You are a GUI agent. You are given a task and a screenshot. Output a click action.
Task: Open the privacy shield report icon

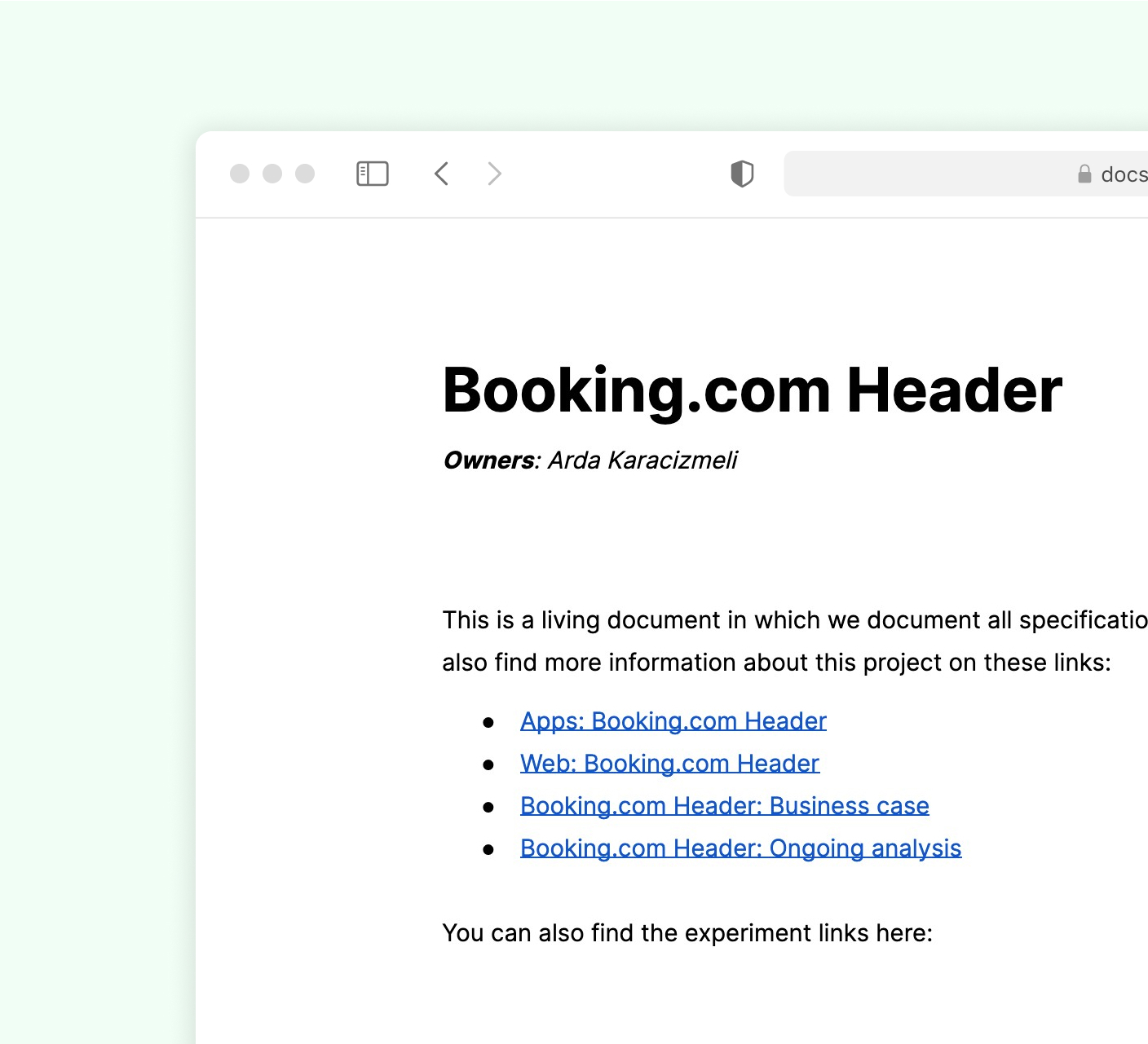pos(742,174)
